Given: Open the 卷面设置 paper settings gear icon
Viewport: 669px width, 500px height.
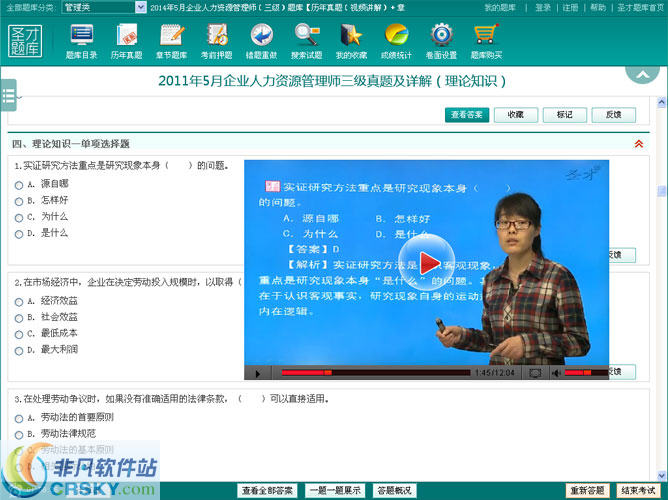Looking at the screenshot, I should [x=442, y=41].
